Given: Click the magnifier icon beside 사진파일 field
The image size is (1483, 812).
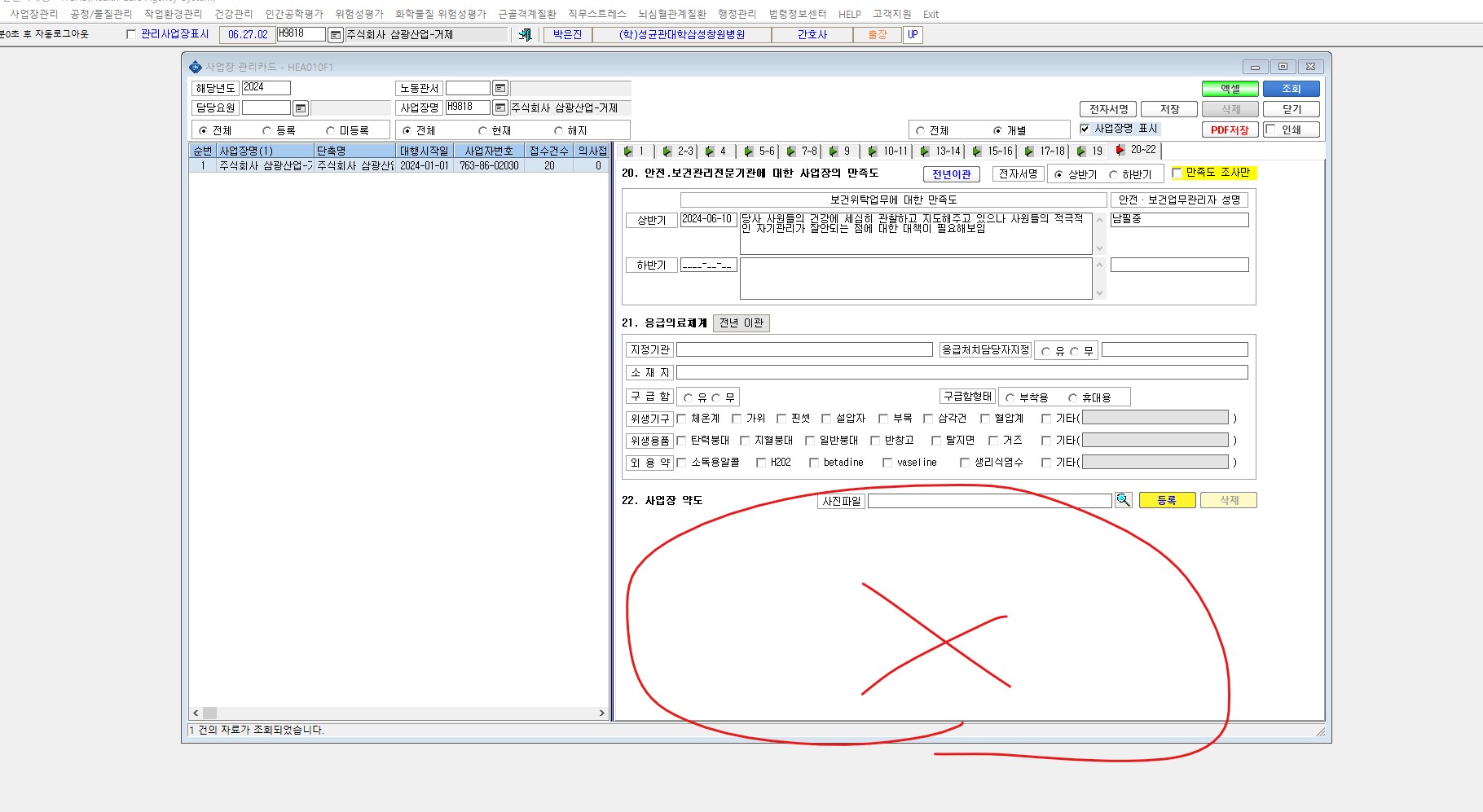Looking at the screenshot, I should [x=1124, y=500].
